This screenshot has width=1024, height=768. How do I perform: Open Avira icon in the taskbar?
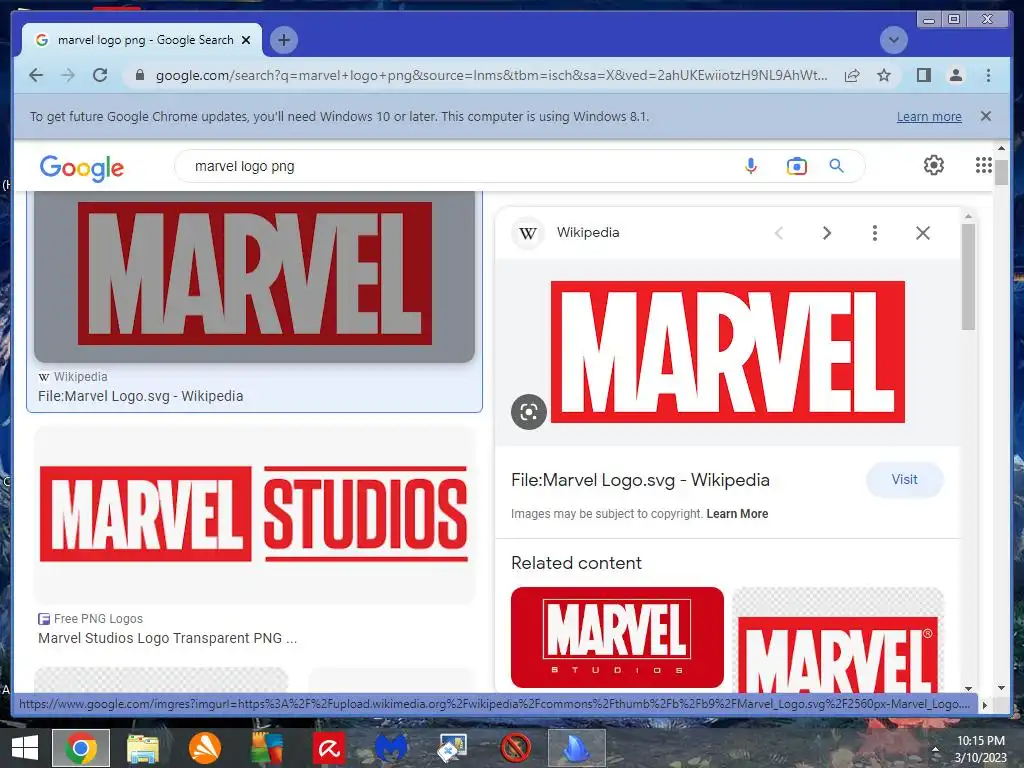pos(329,748)
